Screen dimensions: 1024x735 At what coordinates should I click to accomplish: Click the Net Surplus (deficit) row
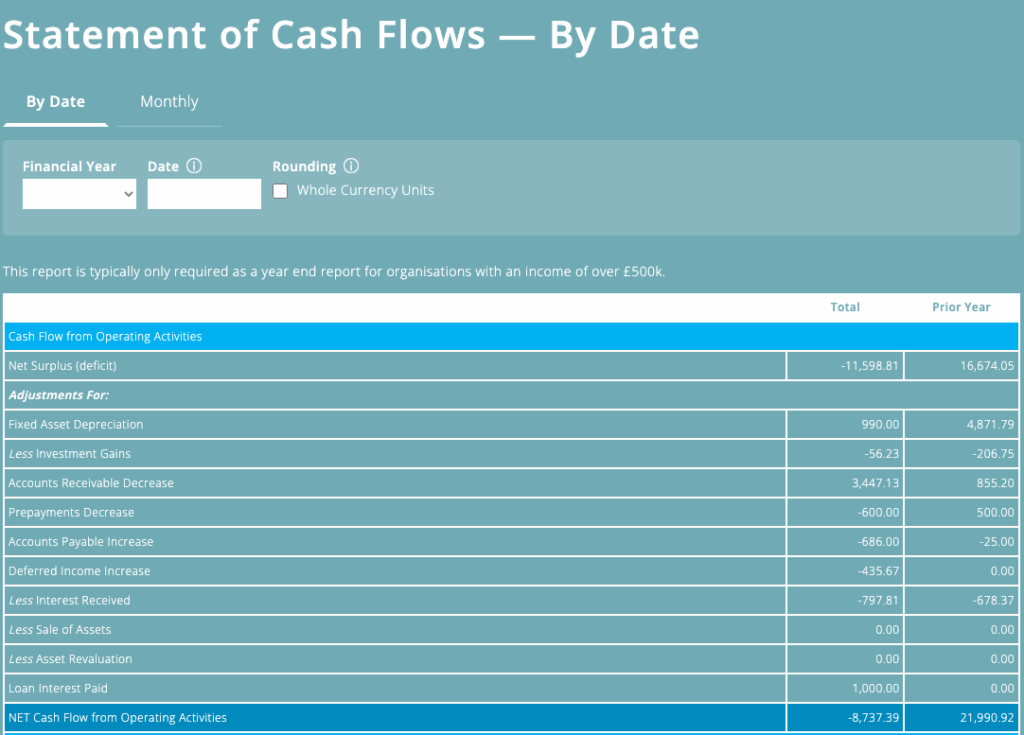[300, 365]
